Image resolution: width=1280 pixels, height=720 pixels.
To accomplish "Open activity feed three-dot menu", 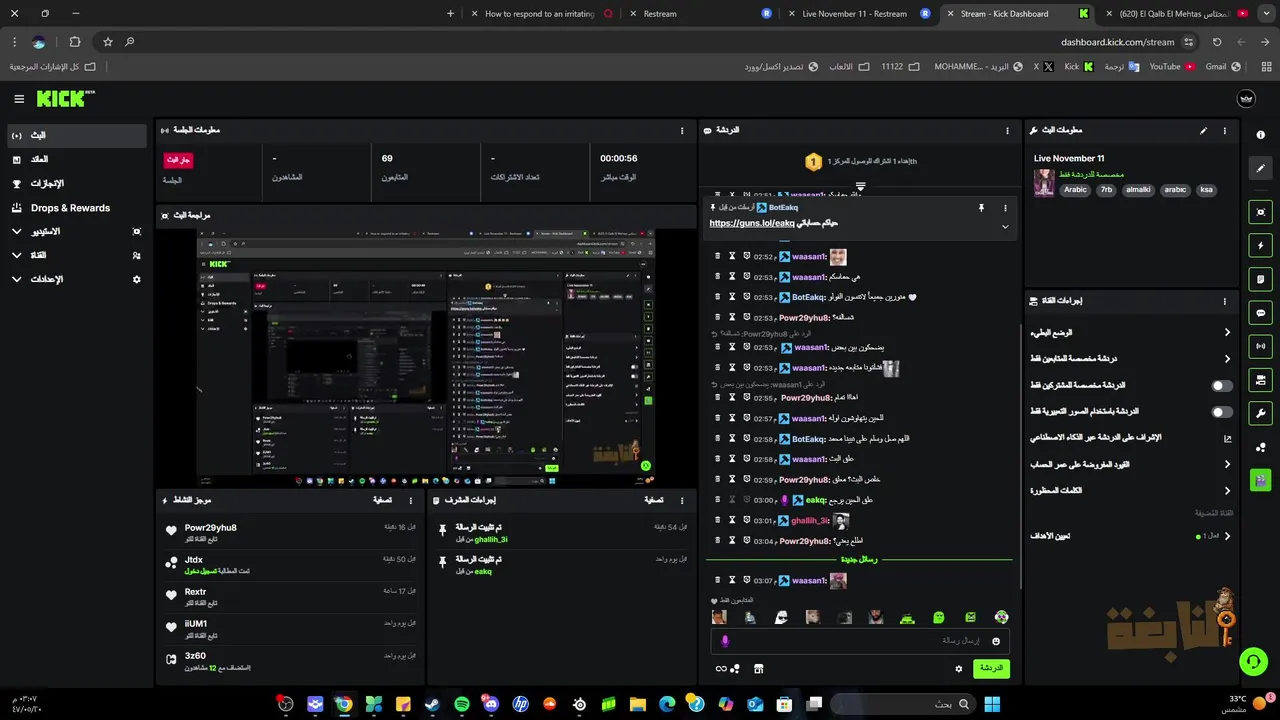I will point(410,500).
